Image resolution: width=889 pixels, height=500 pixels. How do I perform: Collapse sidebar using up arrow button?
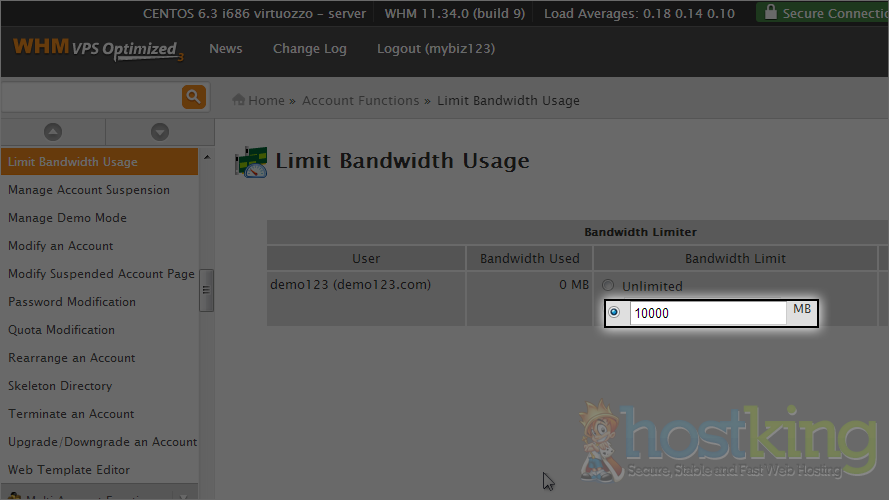[x=53, y=132]
